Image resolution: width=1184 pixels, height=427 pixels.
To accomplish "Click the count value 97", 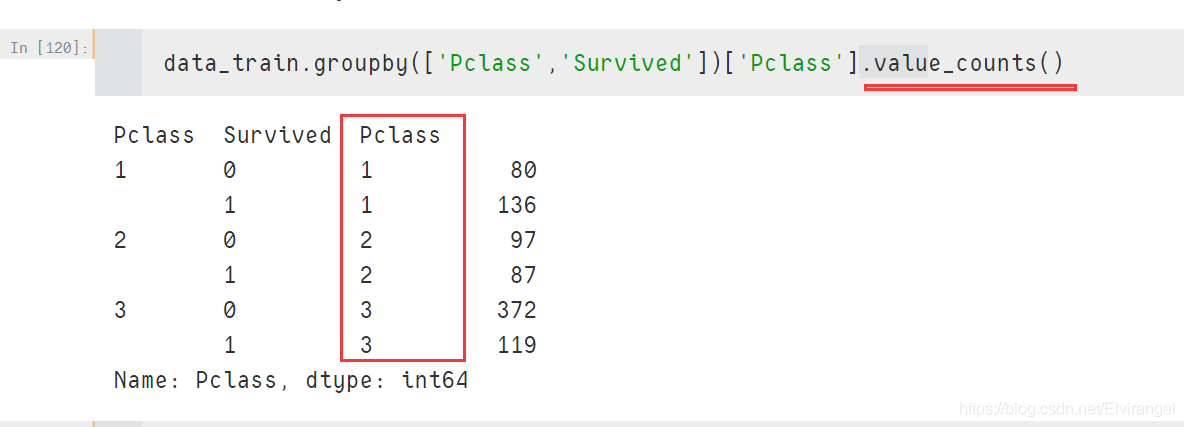I will click(x=523, y=240).
